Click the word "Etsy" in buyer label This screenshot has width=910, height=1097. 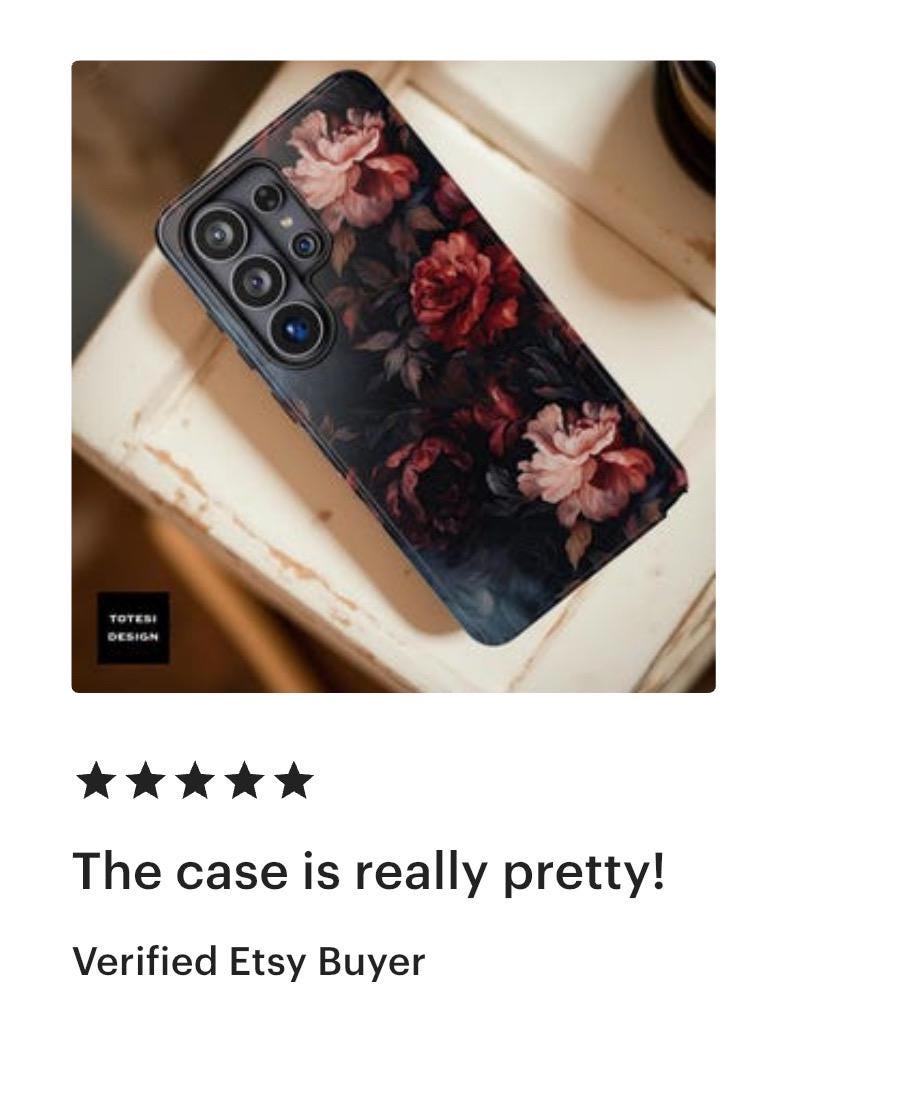(268, 961)
